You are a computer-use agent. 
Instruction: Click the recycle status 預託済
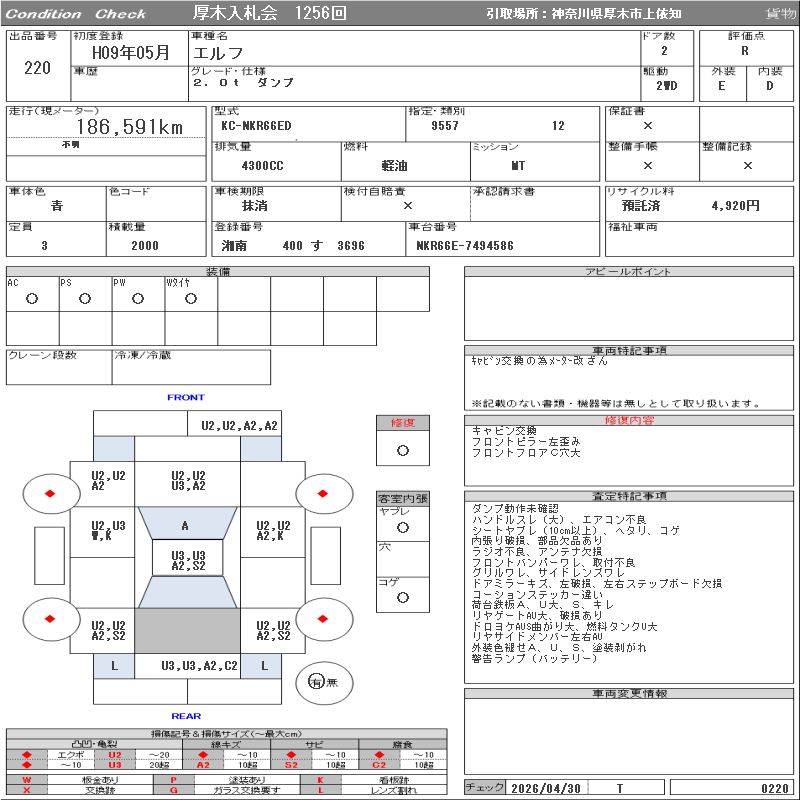tap(641, 206)
